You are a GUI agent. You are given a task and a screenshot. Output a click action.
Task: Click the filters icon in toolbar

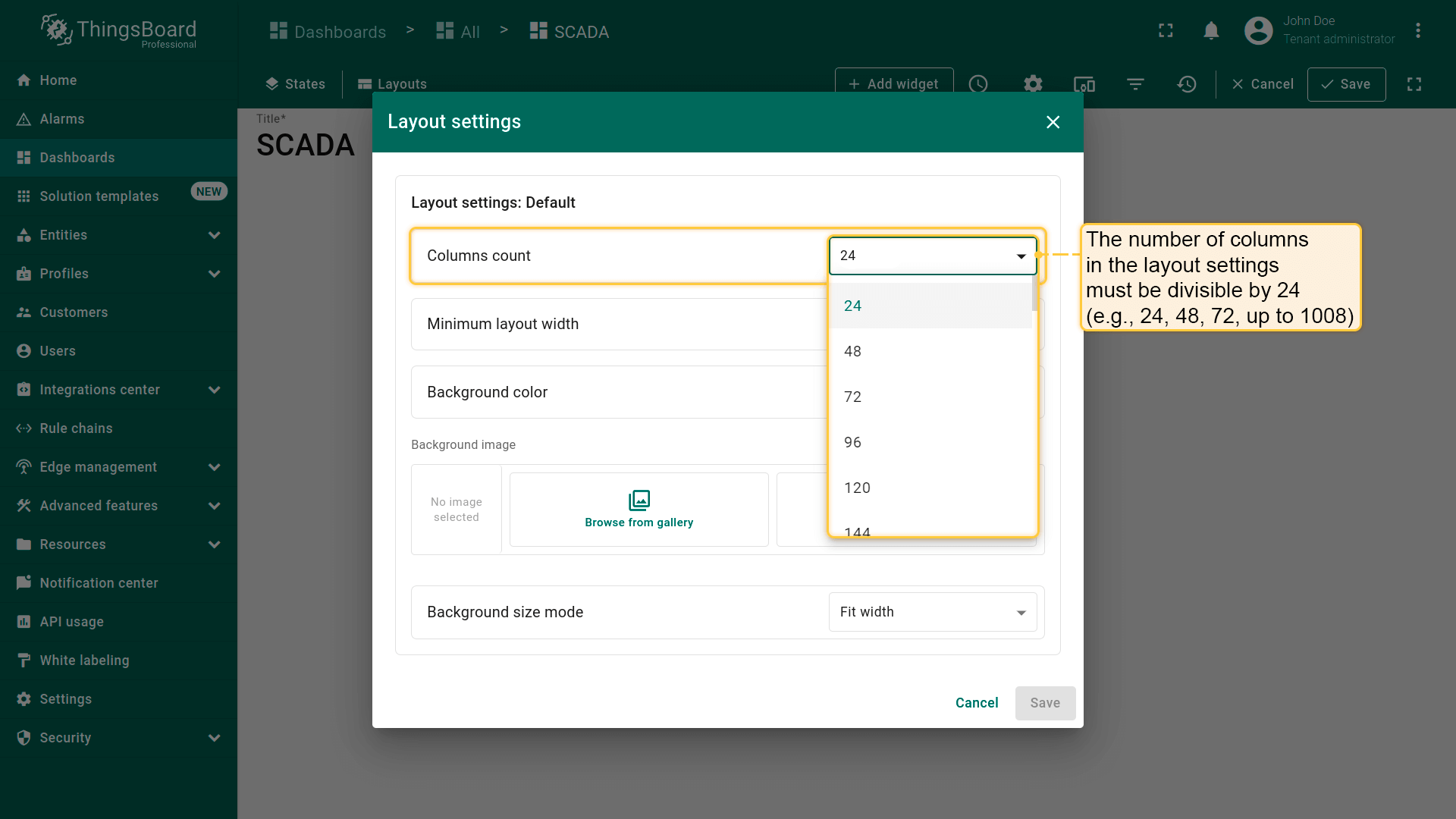tap(1135, 84)
